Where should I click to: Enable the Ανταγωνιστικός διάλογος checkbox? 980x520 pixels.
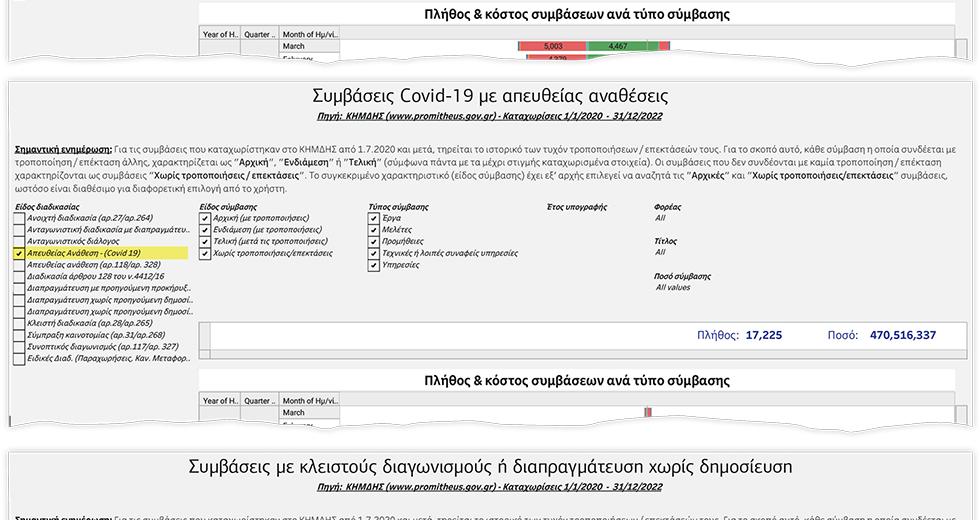[19, 242]
